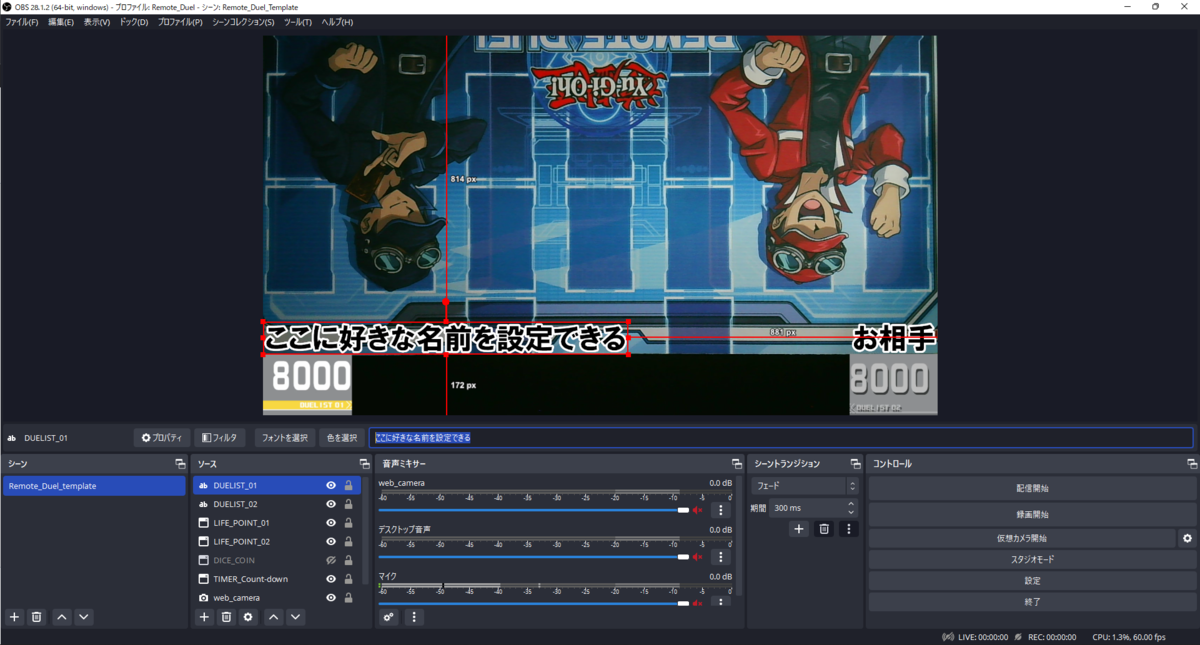Screen dimensions: 1200x645
Task: Toggle lock on DICE_COIN source
Action: click(x=348, y=561)
